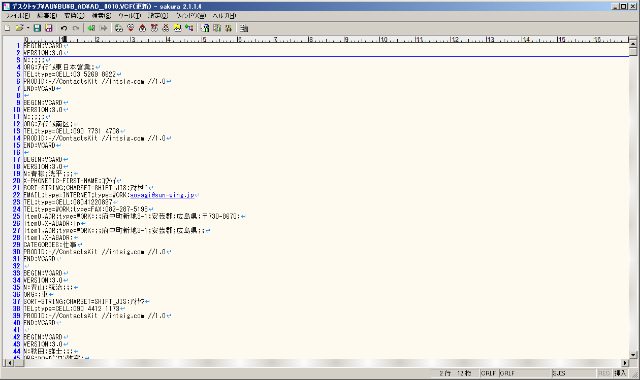Click the first CRLF status field

[x=489, y=373]
